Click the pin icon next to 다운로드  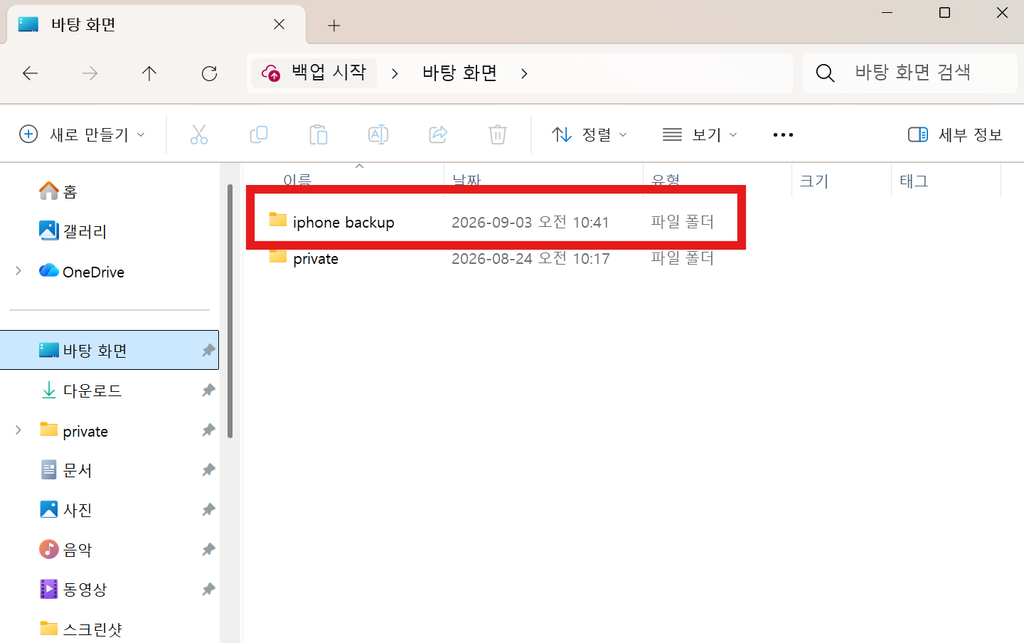pos(208,390)
